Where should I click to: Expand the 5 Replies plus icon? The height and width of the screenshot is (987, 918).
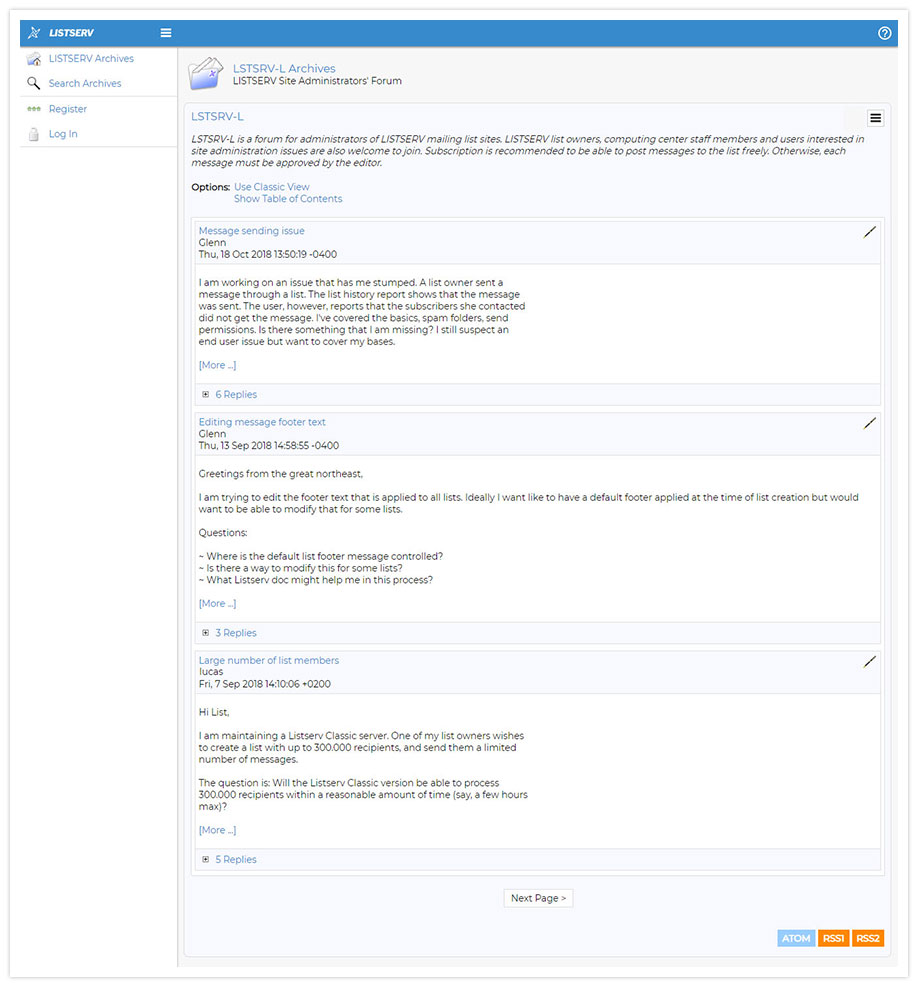(205, 859)
